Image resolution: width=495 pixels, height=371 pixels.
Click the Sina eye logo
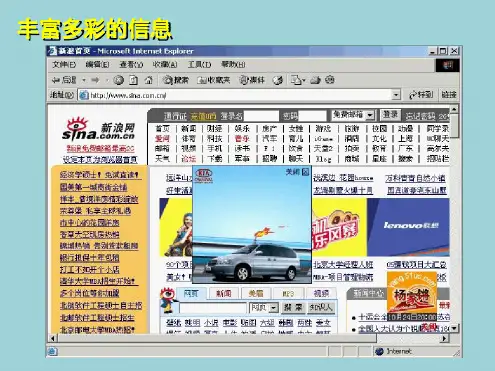point(77,124)
